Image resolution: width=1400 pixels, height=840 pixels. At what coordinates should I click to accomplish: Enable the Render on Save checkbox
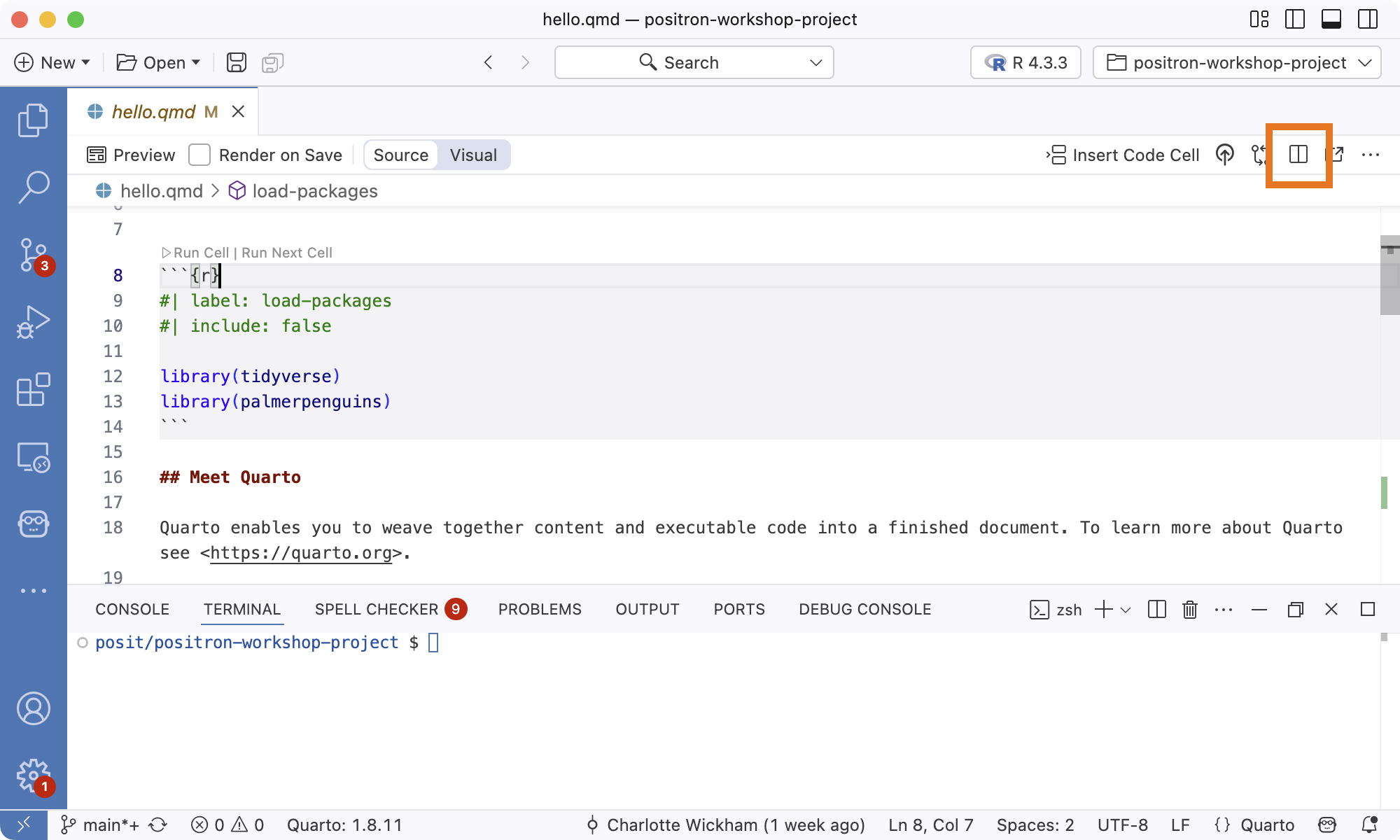coord(199,155)
